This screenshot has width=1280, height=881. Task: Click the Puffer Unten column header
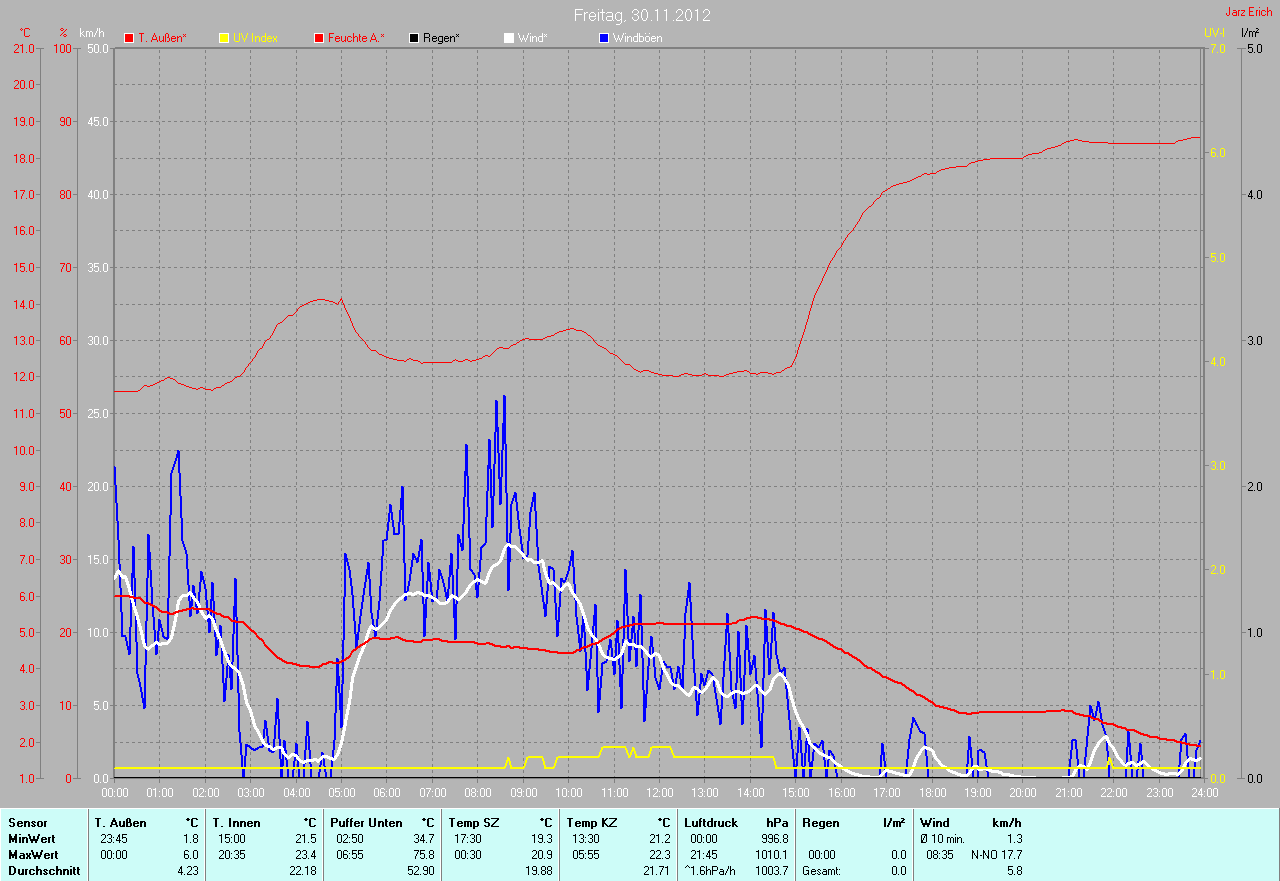pos(366,823)
